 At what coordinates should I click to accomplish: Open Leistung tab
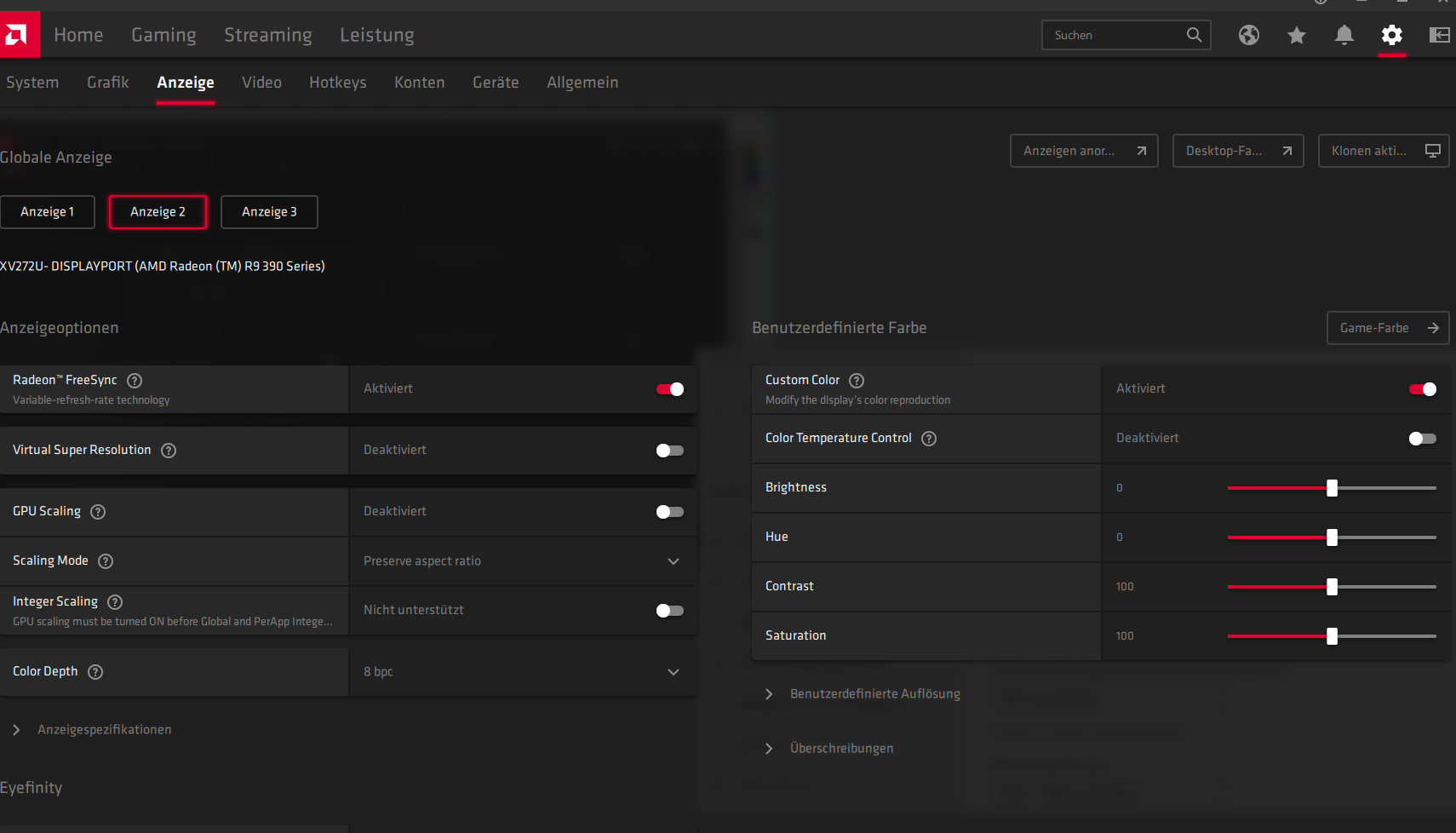tap(377, 35)
